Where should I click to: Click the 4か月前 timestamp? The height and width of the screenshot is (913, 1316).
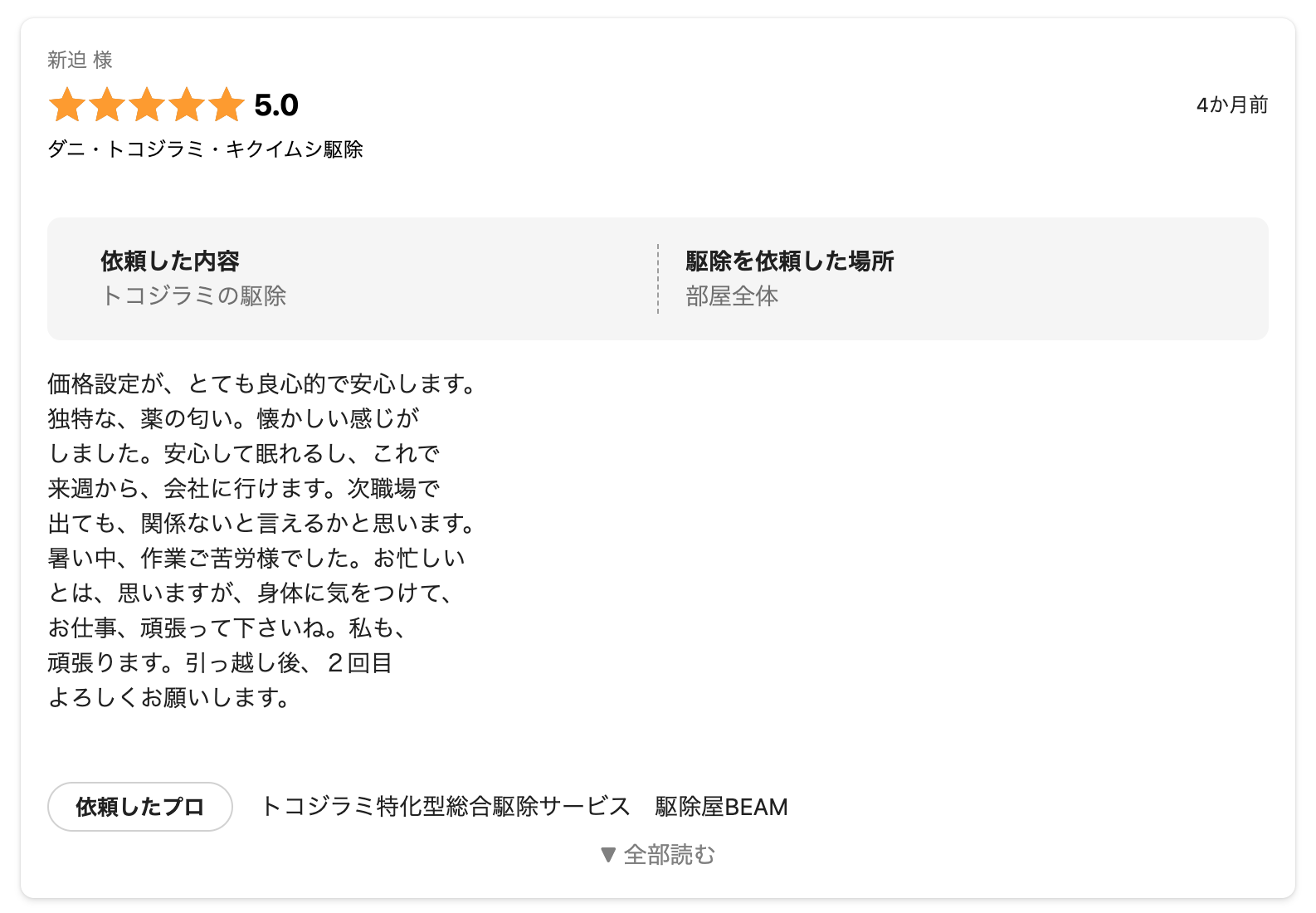click(1231, 105)
